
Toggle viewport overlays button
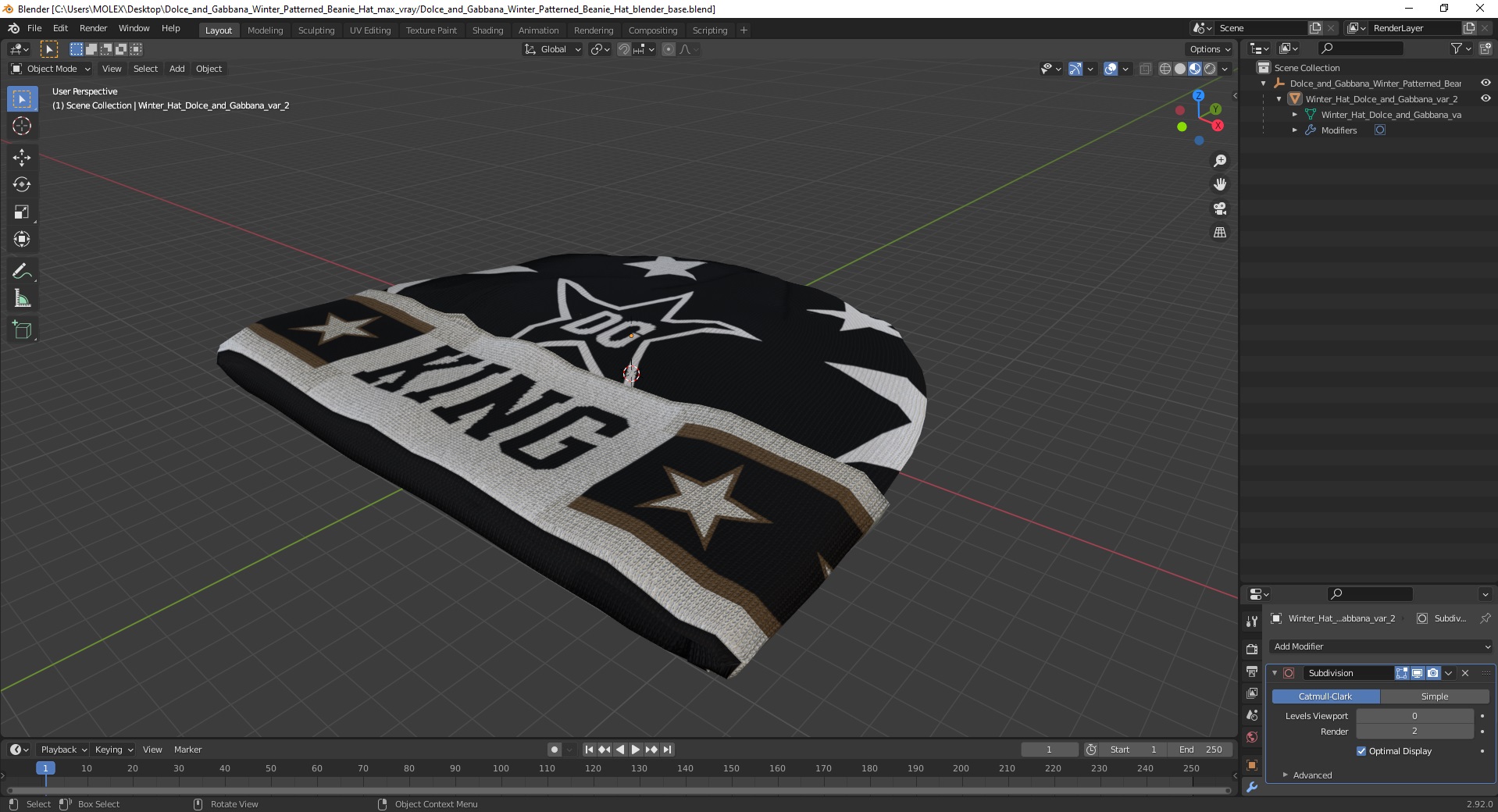coord(1111,69)
